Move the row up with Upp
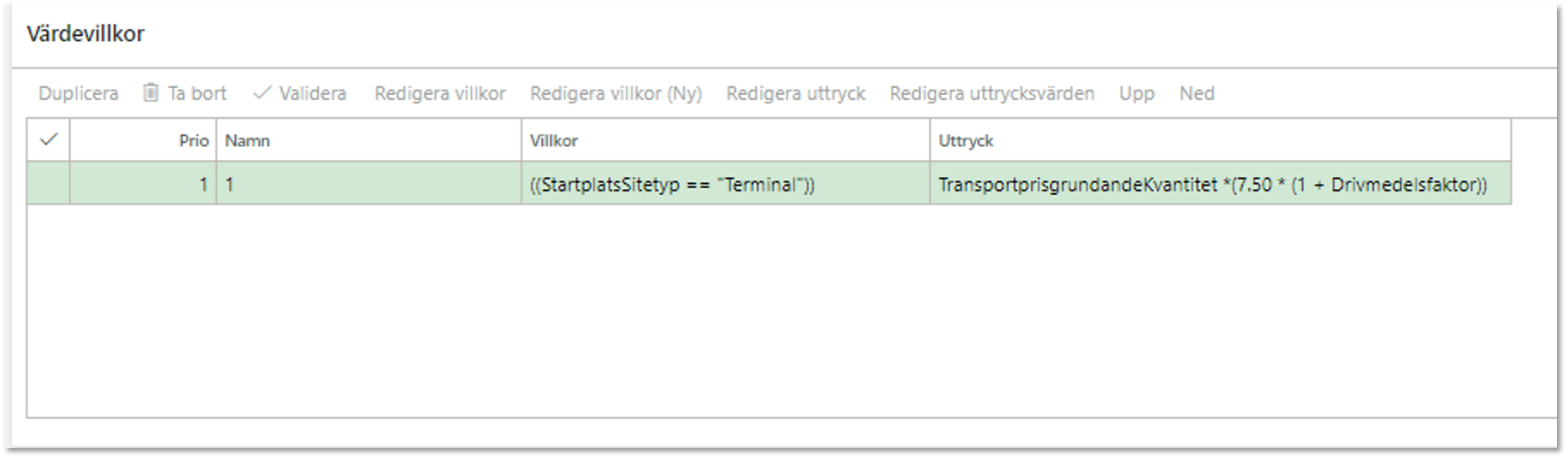 [x=1136, y=93]
